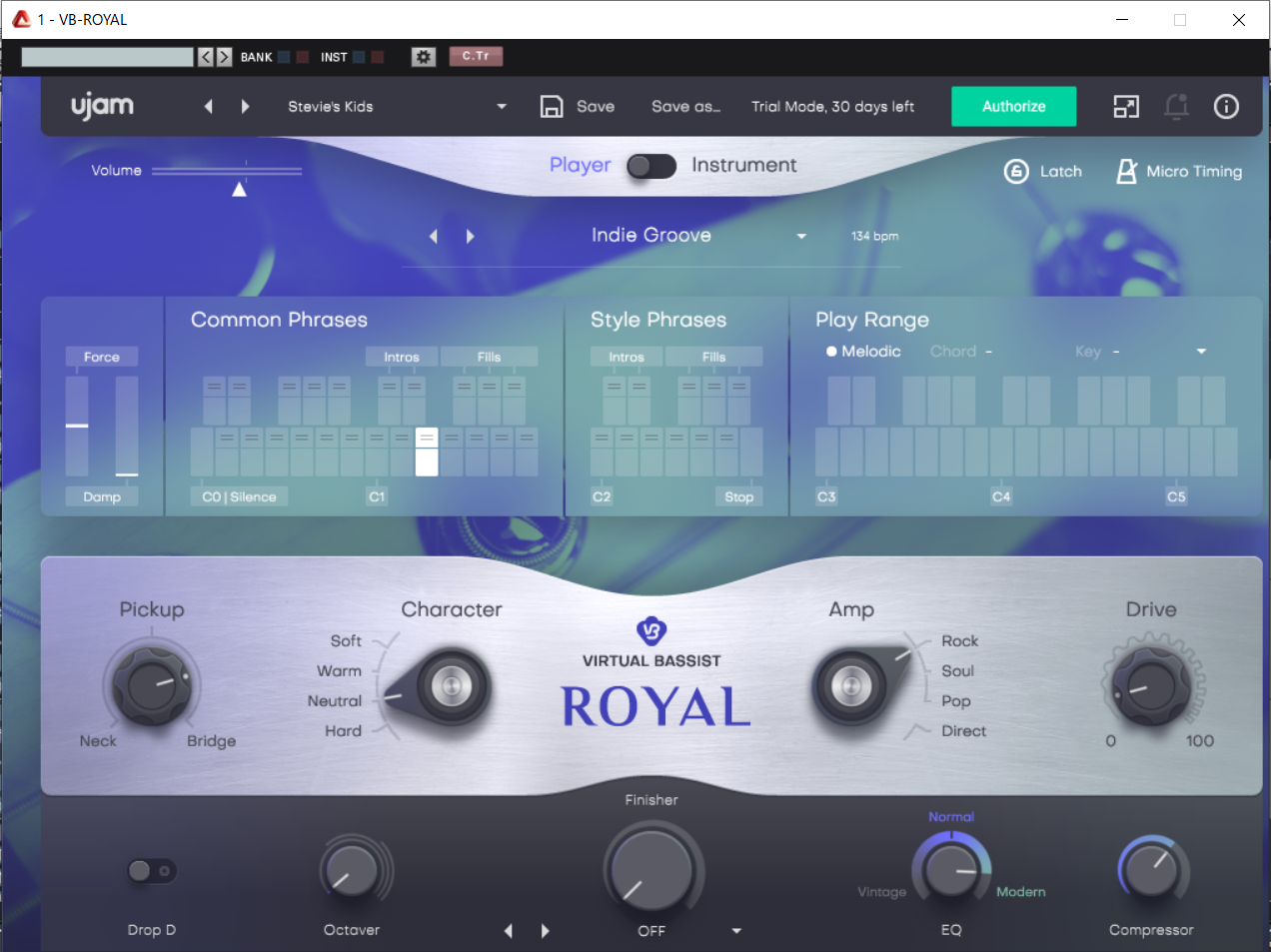Select previous Finisher mode arrow

click(508, 930)
